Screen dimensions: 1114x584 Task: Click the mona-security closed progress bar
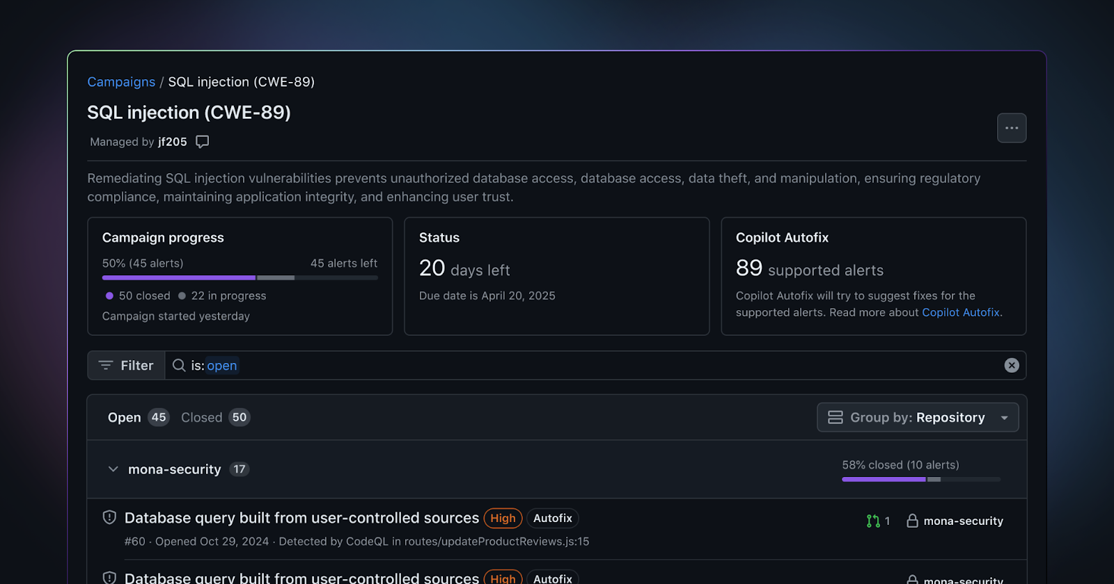tap(920, 480)
